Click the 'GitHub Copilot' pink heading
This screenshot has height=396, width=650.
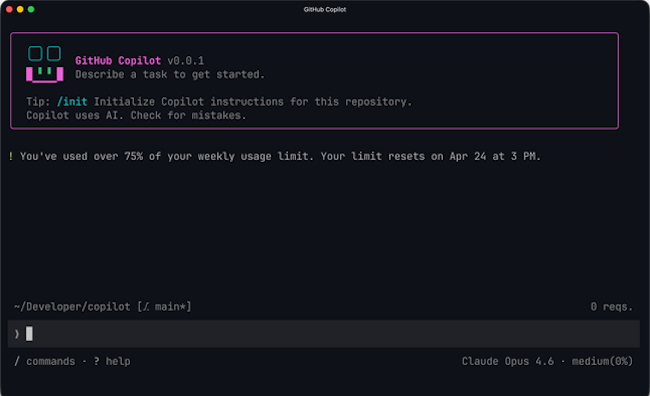click(x=118, y=61)
